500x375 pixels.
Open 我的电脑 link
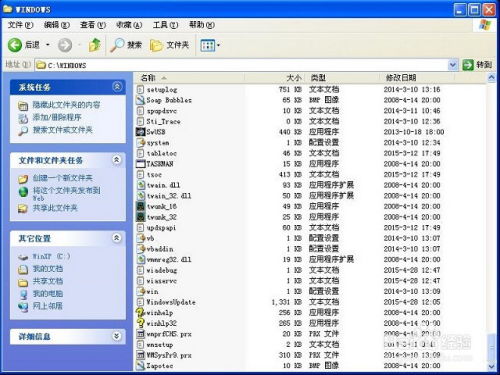[x=47, y=294]
